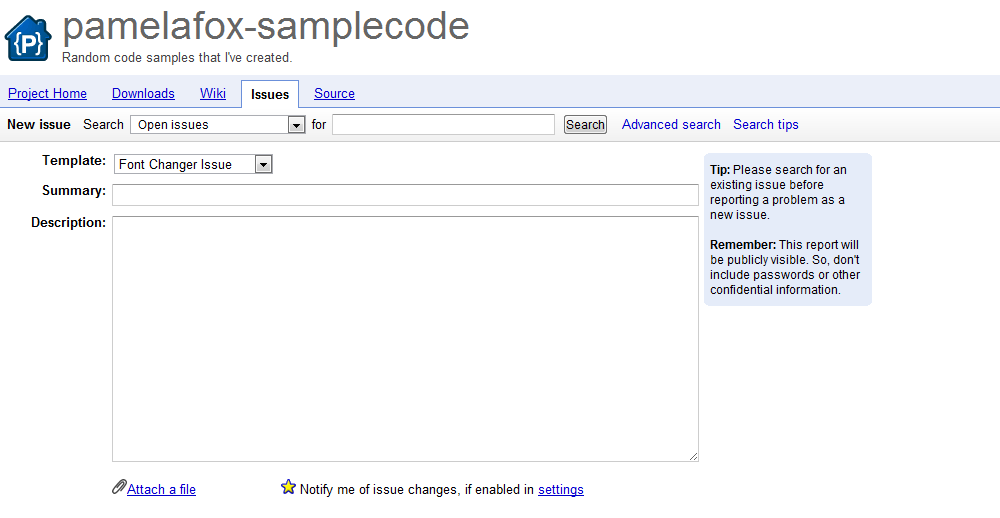
Task: Focus the Summary text field
Action: pos(406,195)
